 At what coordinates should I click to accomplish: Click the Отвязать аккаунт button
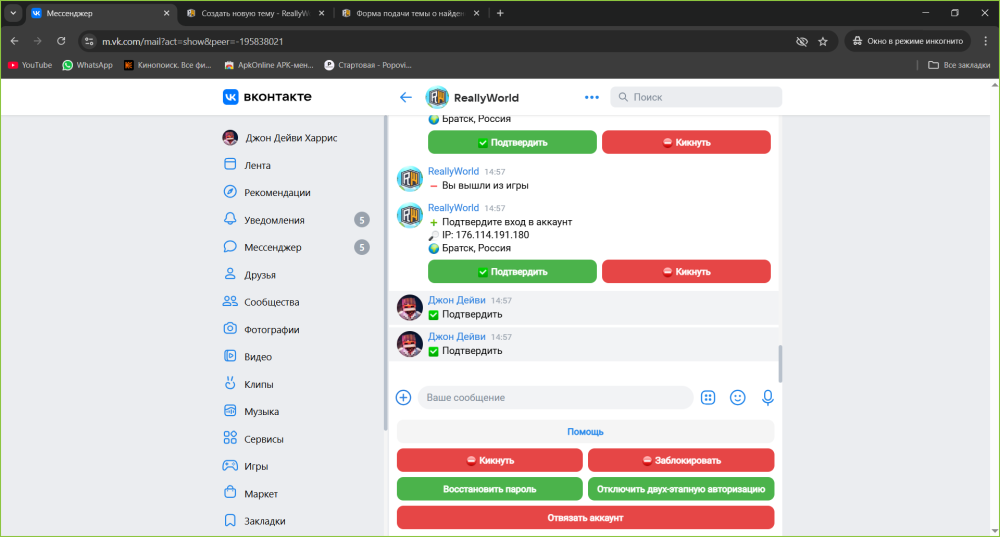click(x=585, y=518)
